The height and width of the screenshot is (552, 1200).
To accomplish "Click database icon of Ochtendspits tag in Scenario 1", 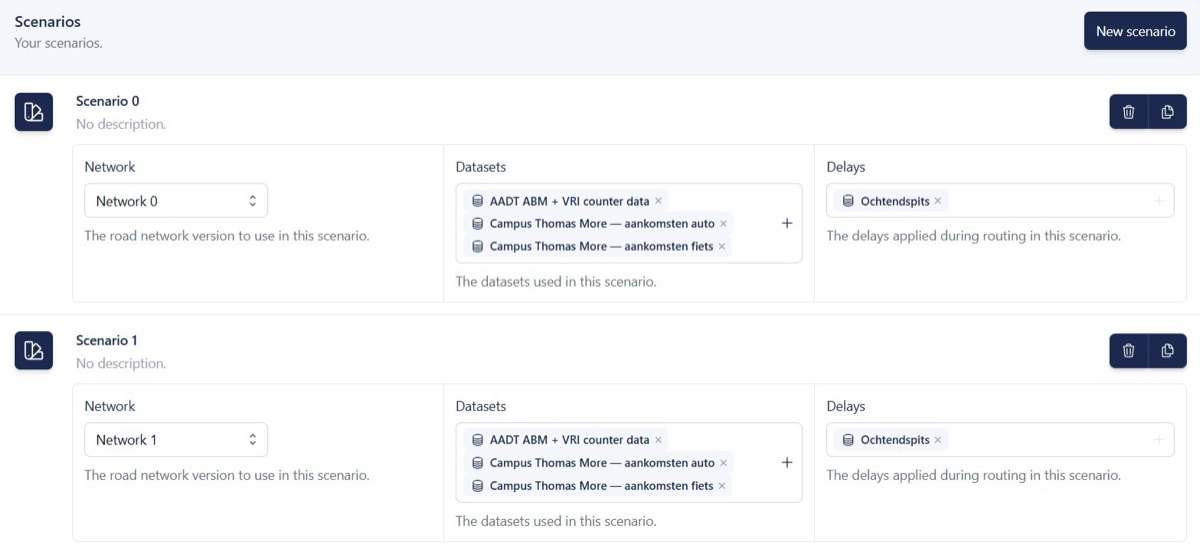I will 849,440.
